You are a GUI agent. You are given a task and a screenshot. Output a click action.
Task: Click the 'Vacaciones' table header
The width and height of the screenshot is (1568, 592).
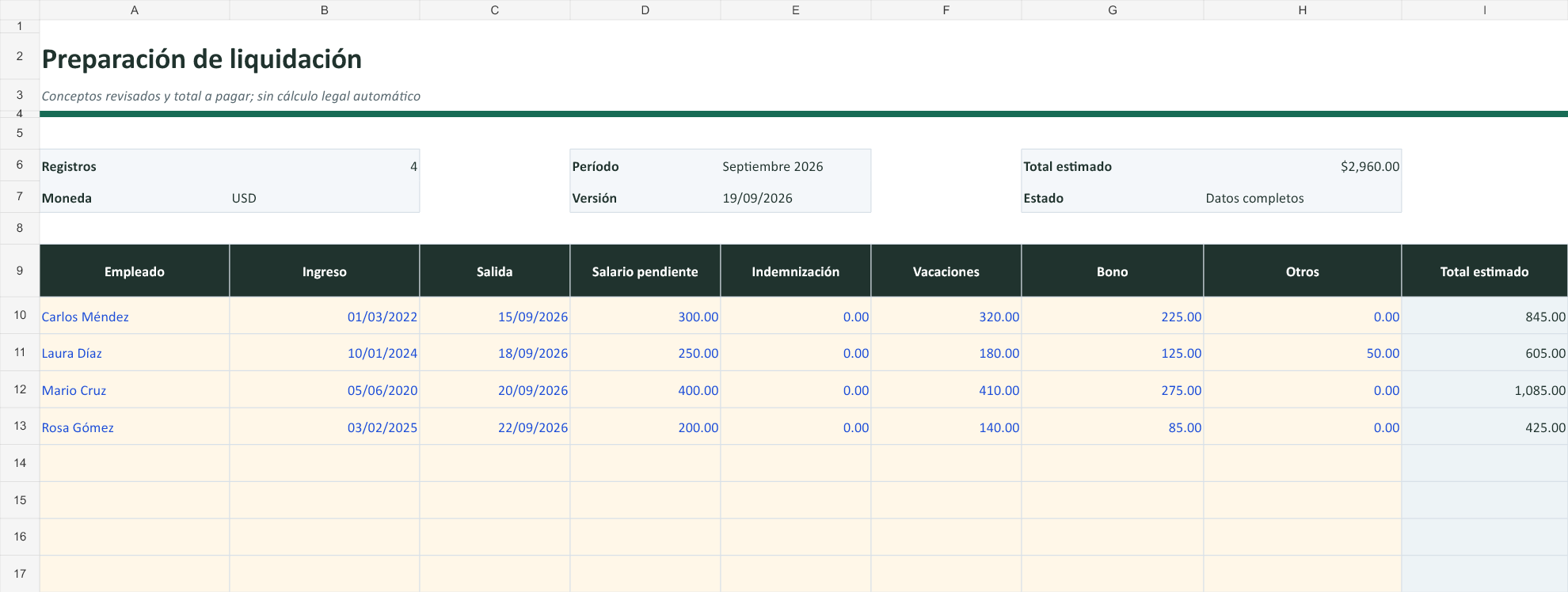[x=946, y=271]
